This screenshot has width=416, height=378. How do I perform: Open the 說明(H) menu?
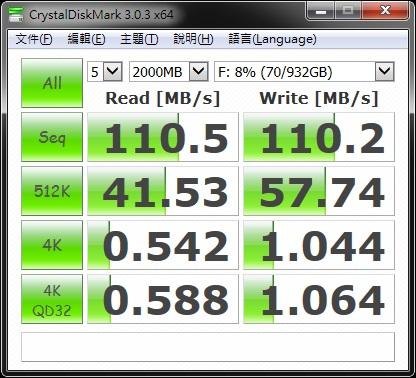click(x=193, y=39)
